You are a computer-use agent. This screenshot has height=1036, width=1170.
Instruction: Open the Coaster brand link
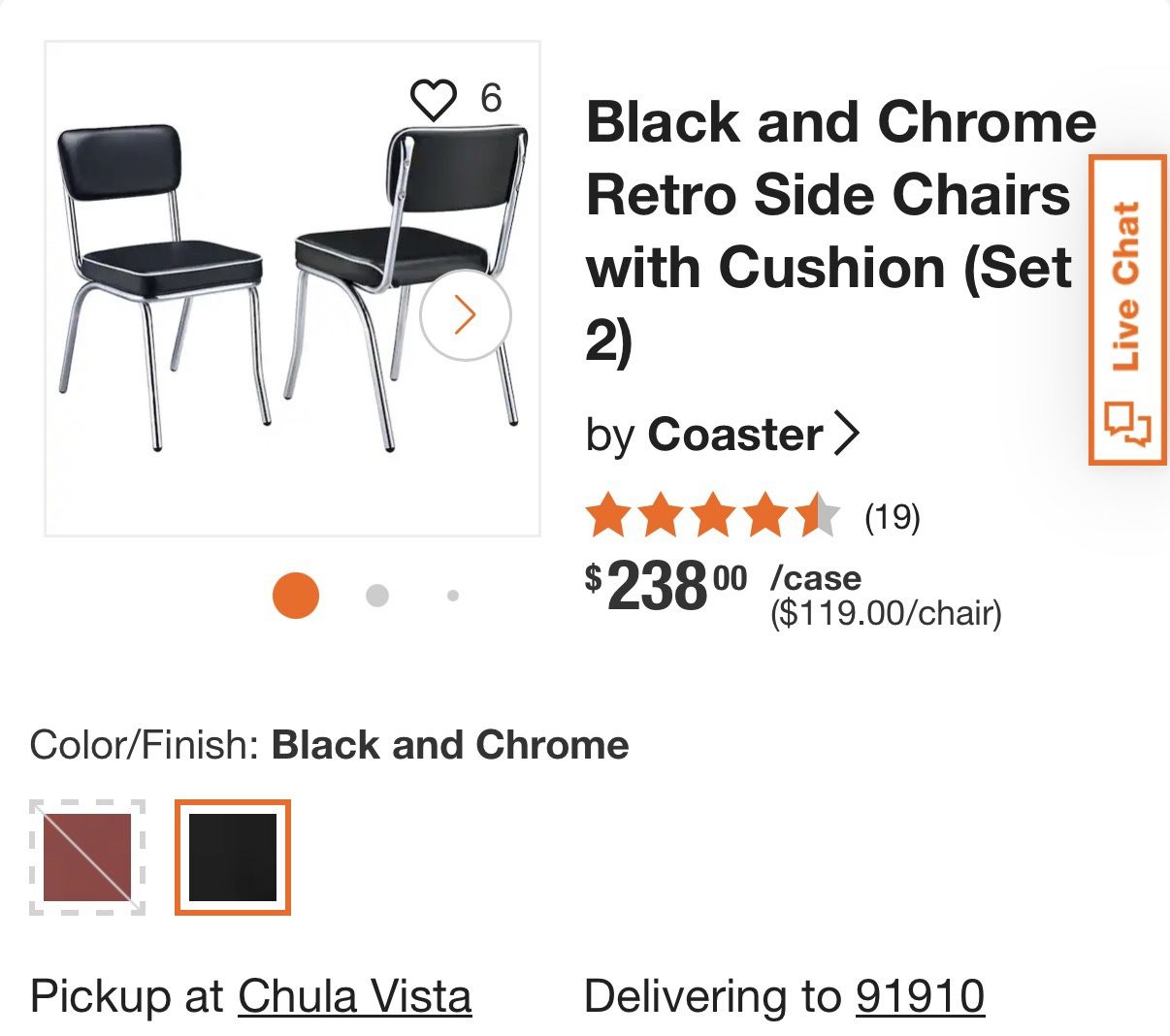(x=734, y=434)
